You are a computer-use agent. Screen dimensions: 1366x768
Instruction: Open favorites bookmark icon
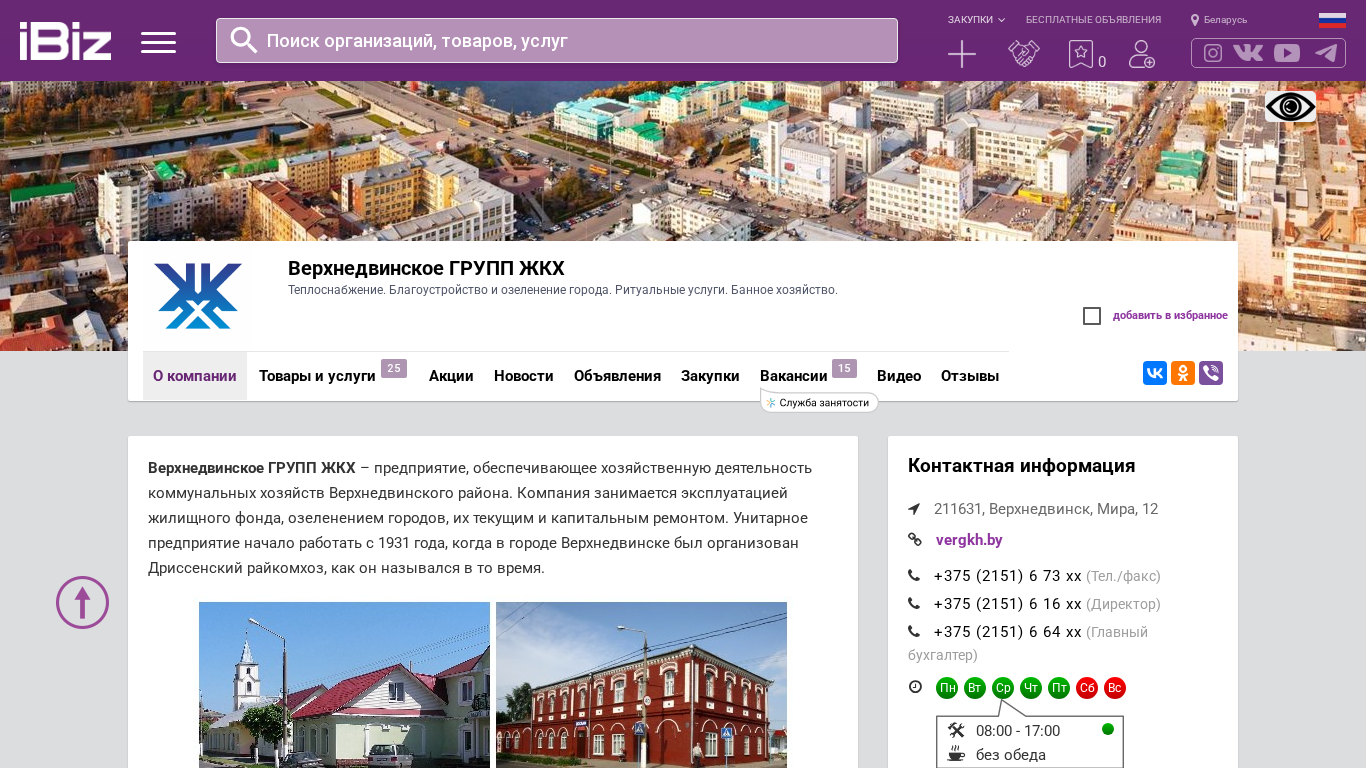[1080, 54]
